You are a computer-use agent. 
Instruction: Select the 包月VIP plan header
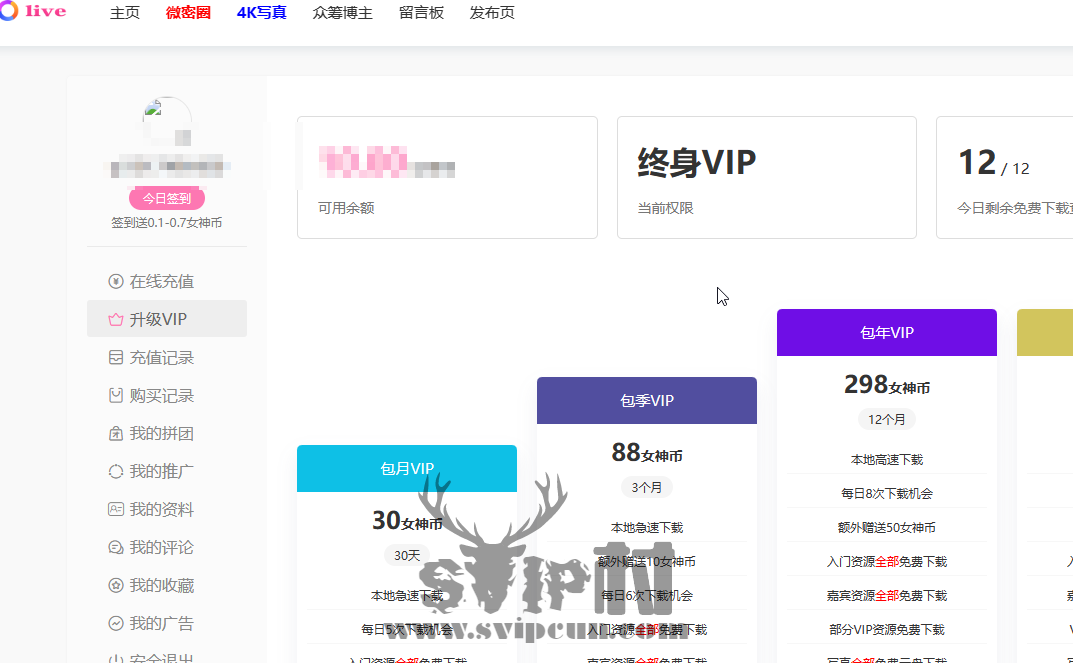407,469
